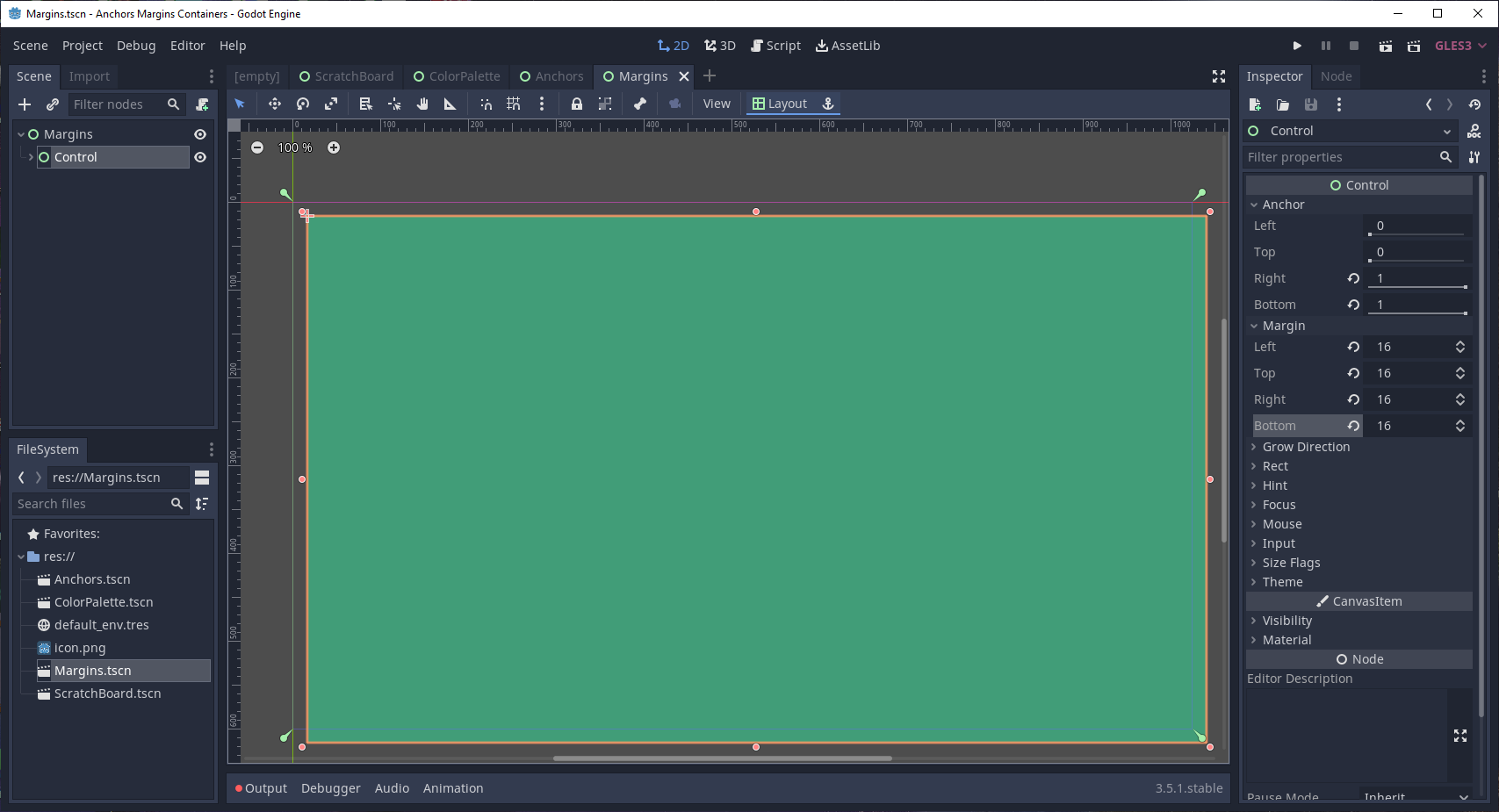Click the Add Node plus icon in Scene dock
The height and width of the screenshot is (812, 1499).
pyautogui.click(x=25, y=104)
